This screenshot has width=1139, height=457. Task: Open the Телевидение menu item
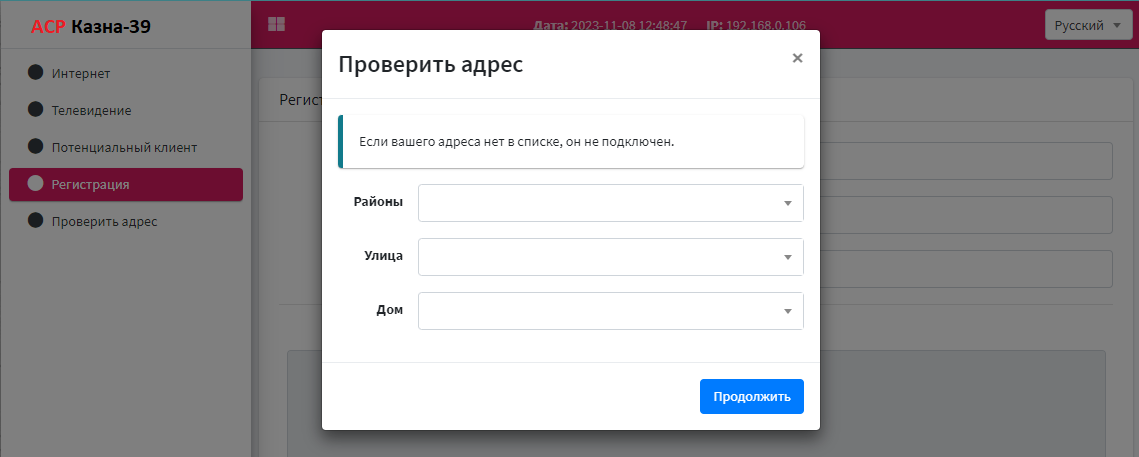[x=91, y=110]
